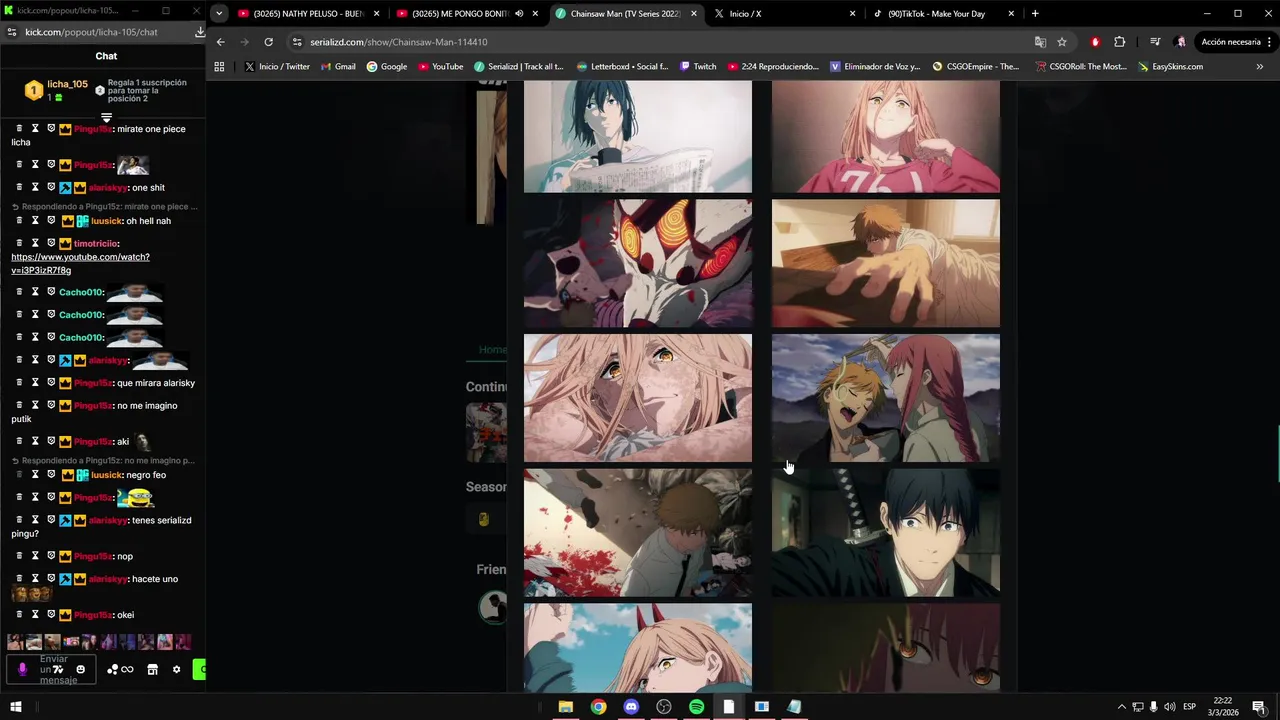Open the Letterboxd bookmark

click(x=622, y=67)
